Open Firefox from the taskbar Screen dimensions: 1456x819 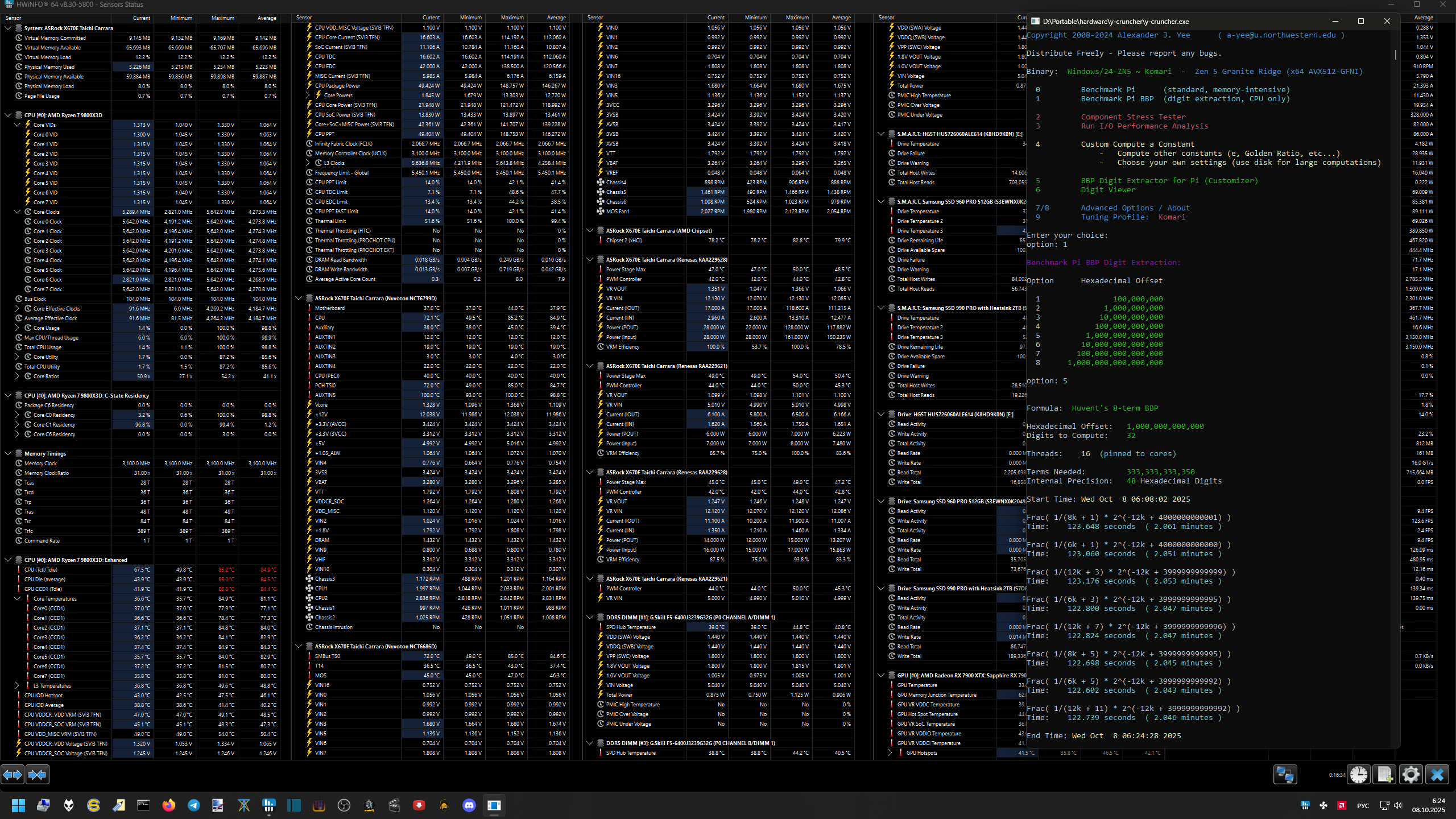pyautogui.click(x=168, y=805)
